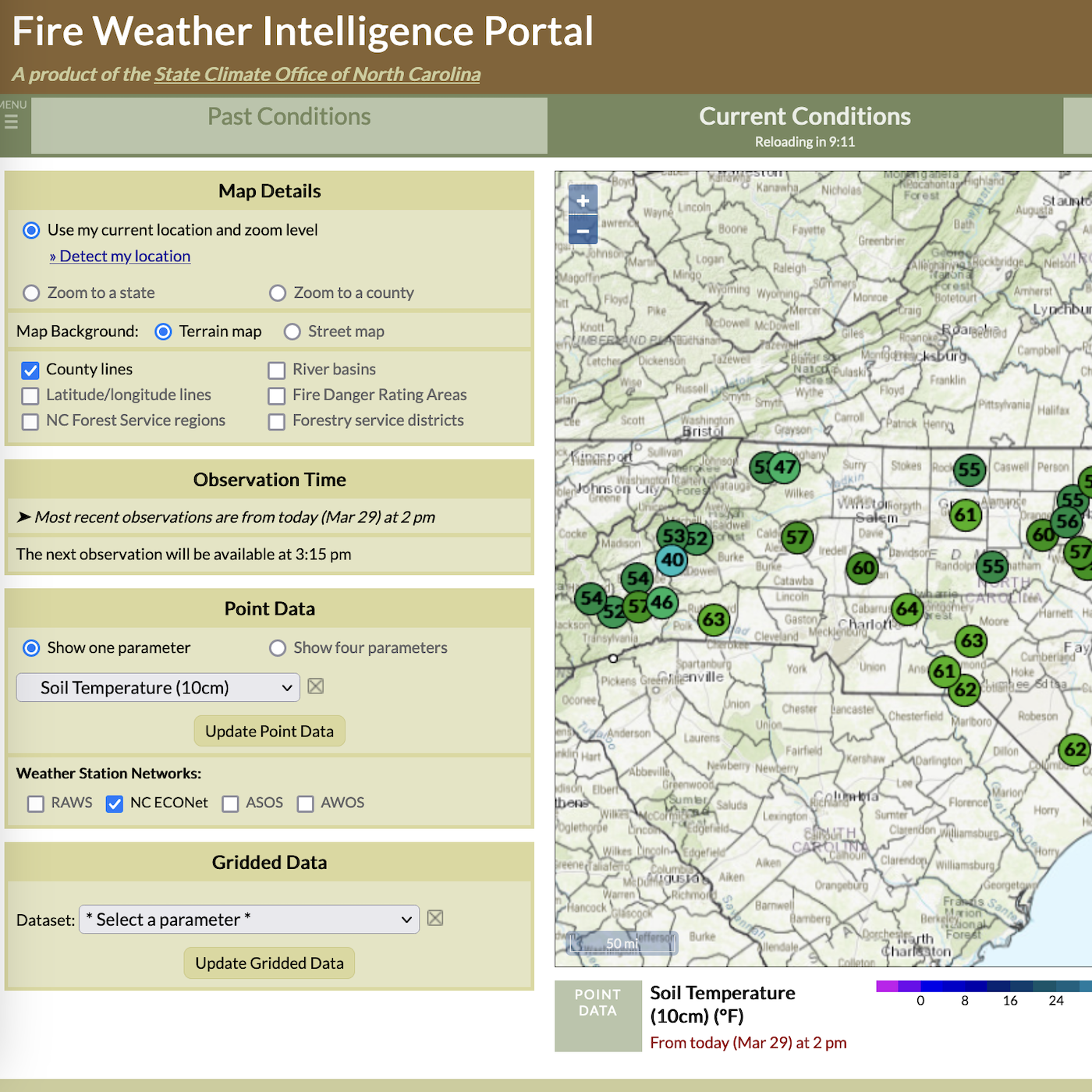The width and height of the screenshot is (1092, 1092).
Task: Open the Detect my location link
Action: (x=120, y=256)
